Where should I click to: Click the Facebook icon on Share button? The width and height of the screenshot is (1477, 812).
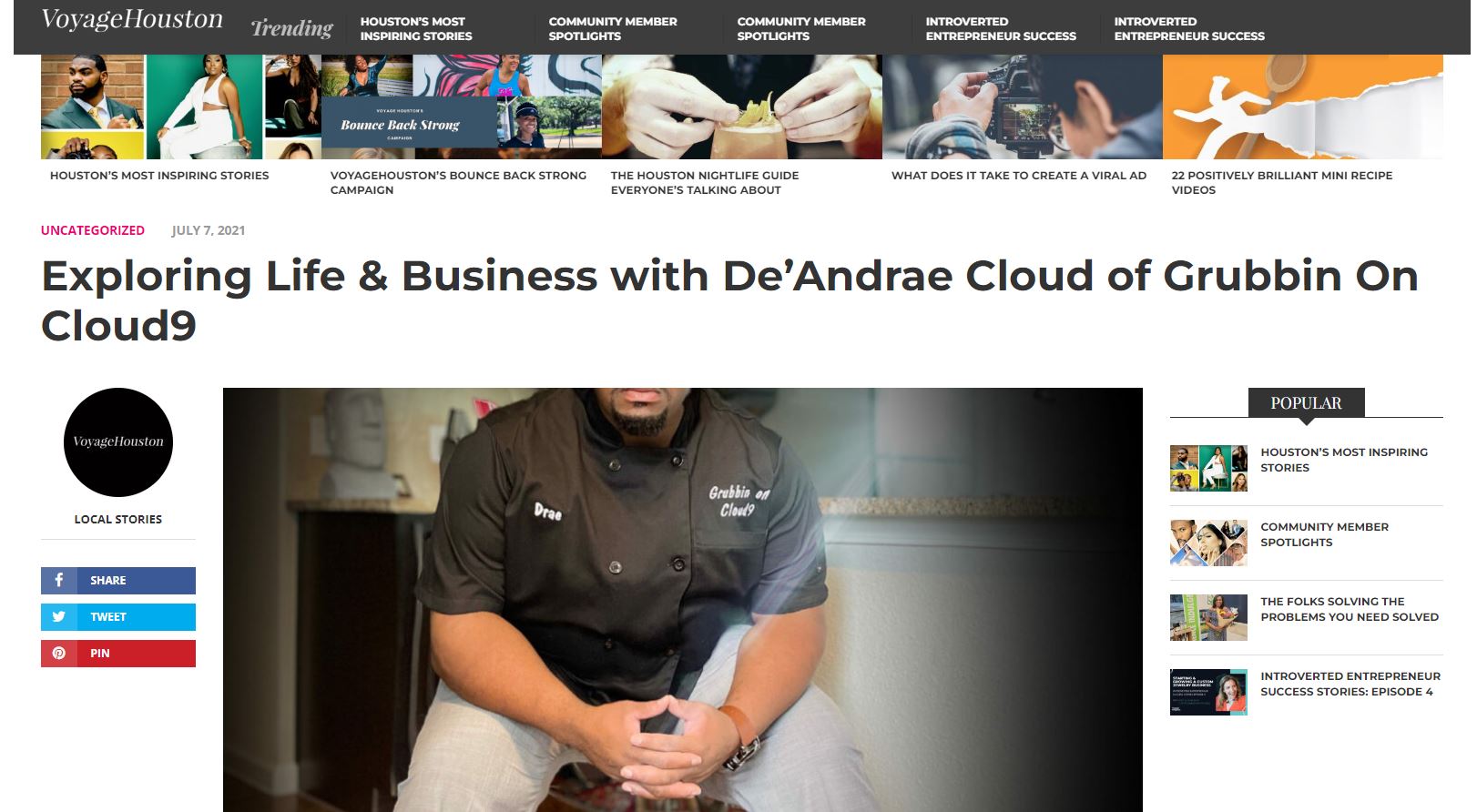59,580
